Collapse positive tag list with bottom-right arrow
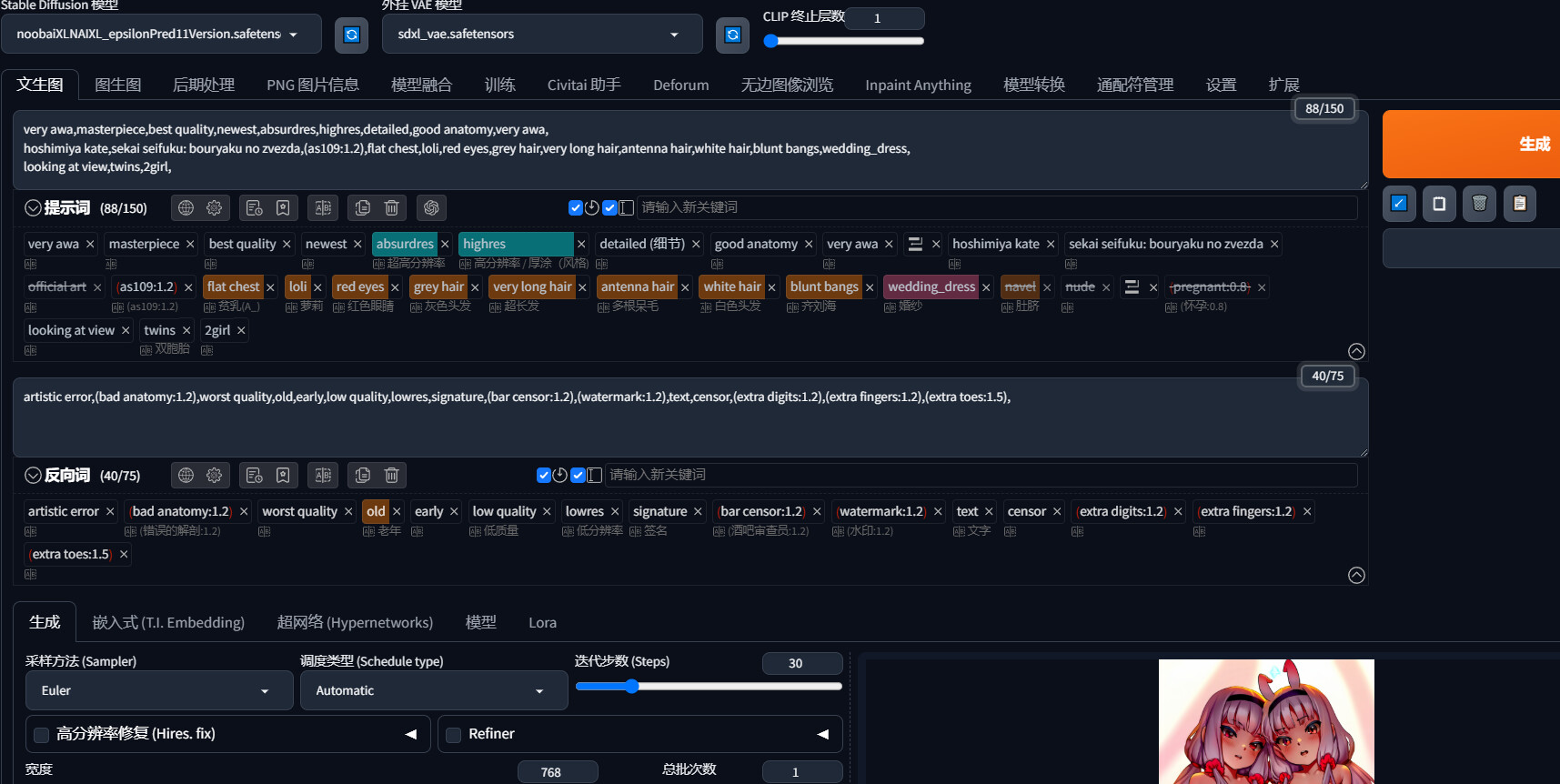This screenshot has width=1560, height=784. tap(1356, 351)
